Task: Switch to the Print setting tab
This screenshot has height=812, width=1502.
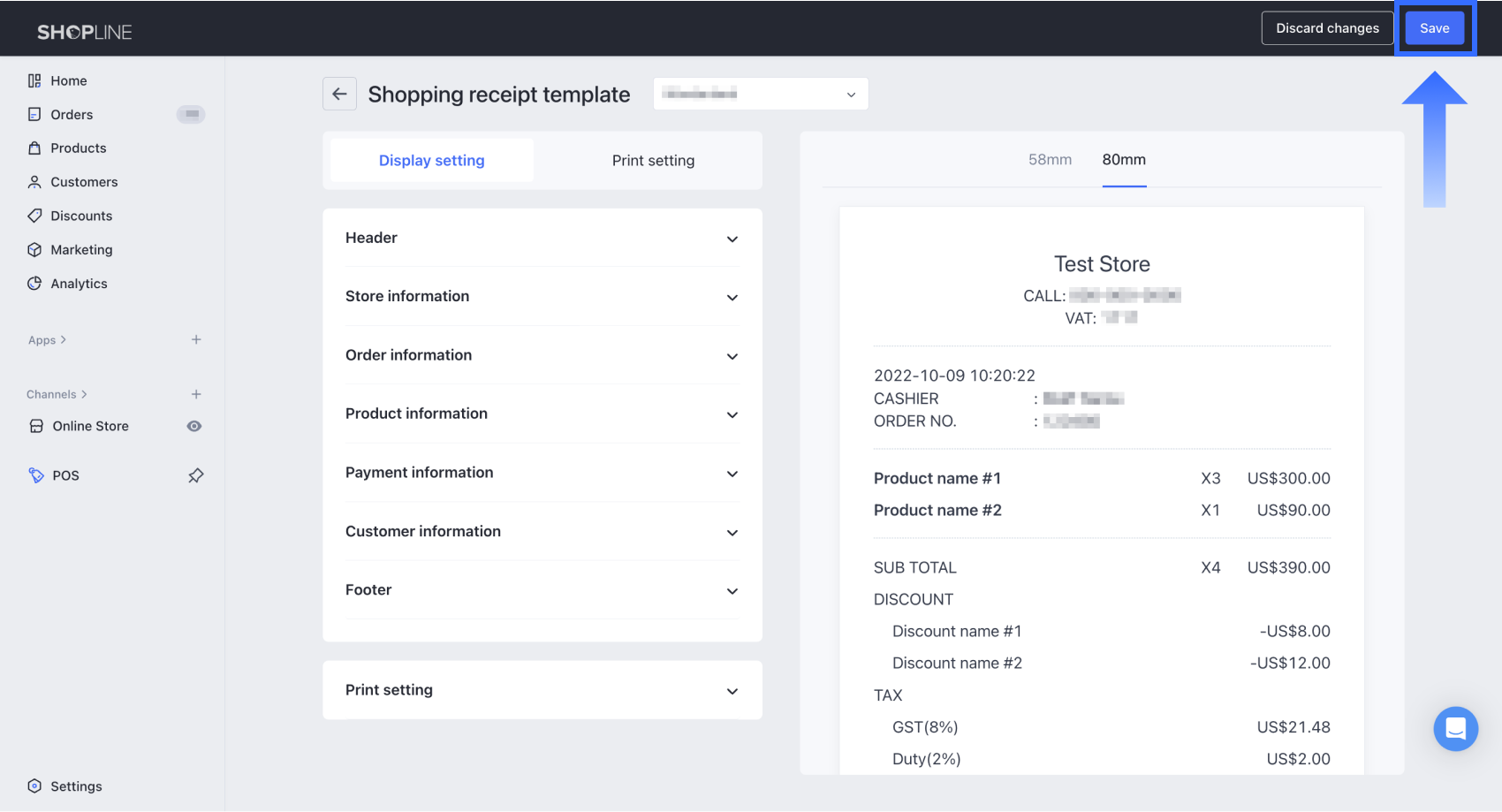Action: [x=653, y=161]
